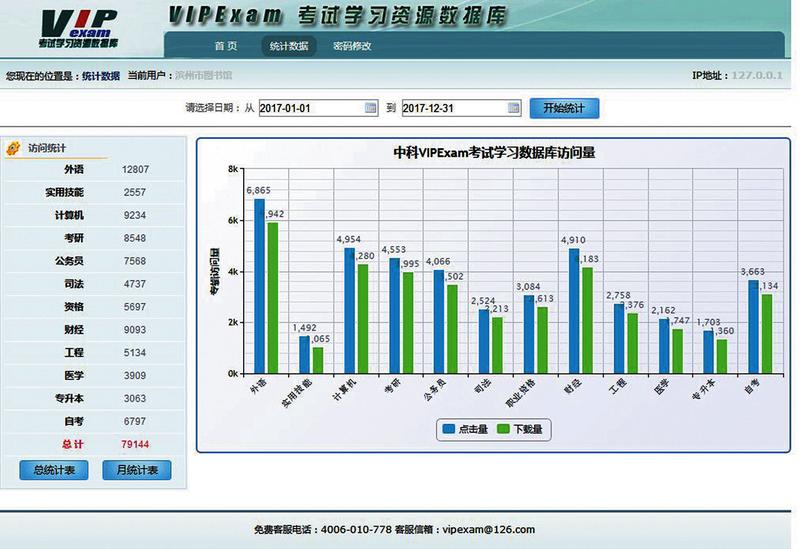Image resolution: width=800 pixels, height=549 pixels.
Task: Click the 自考 blue bar labeled 3,663
Action: click(x=754, y=327)
